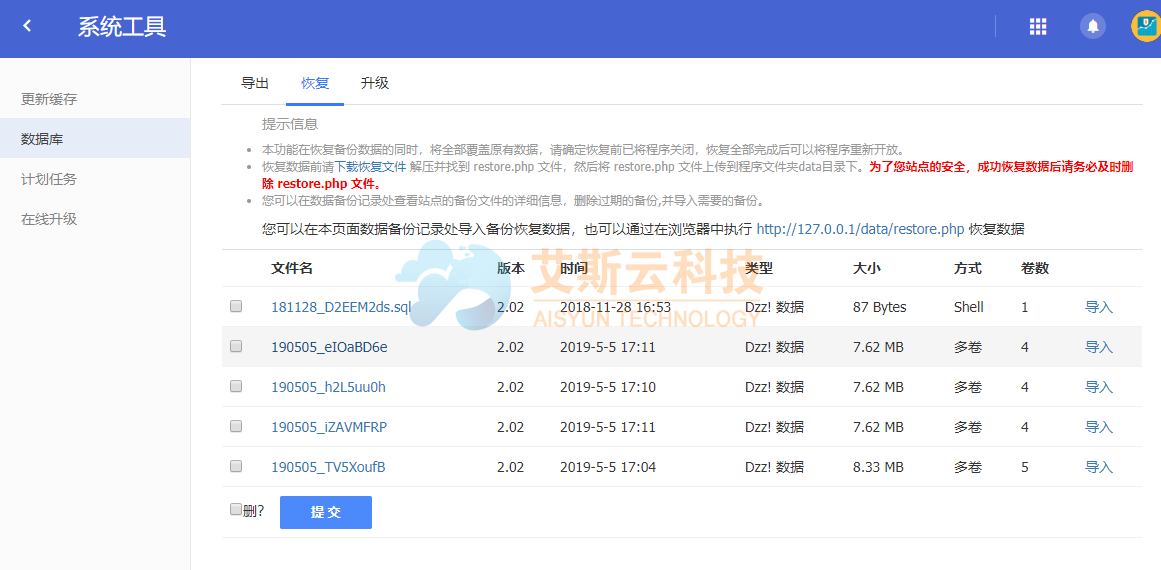Open the 190505_iZAVMFRP file name link
Image resolution: width=1161 pixels, height=570 pixels.
point(329,427)
